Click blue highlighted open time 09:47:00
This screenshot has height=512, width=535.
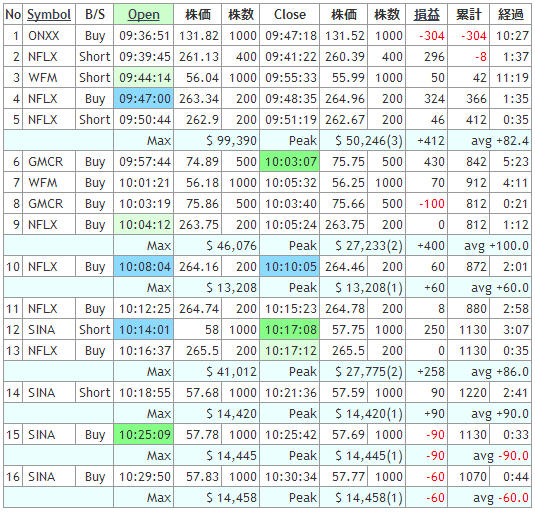point(144,99)
